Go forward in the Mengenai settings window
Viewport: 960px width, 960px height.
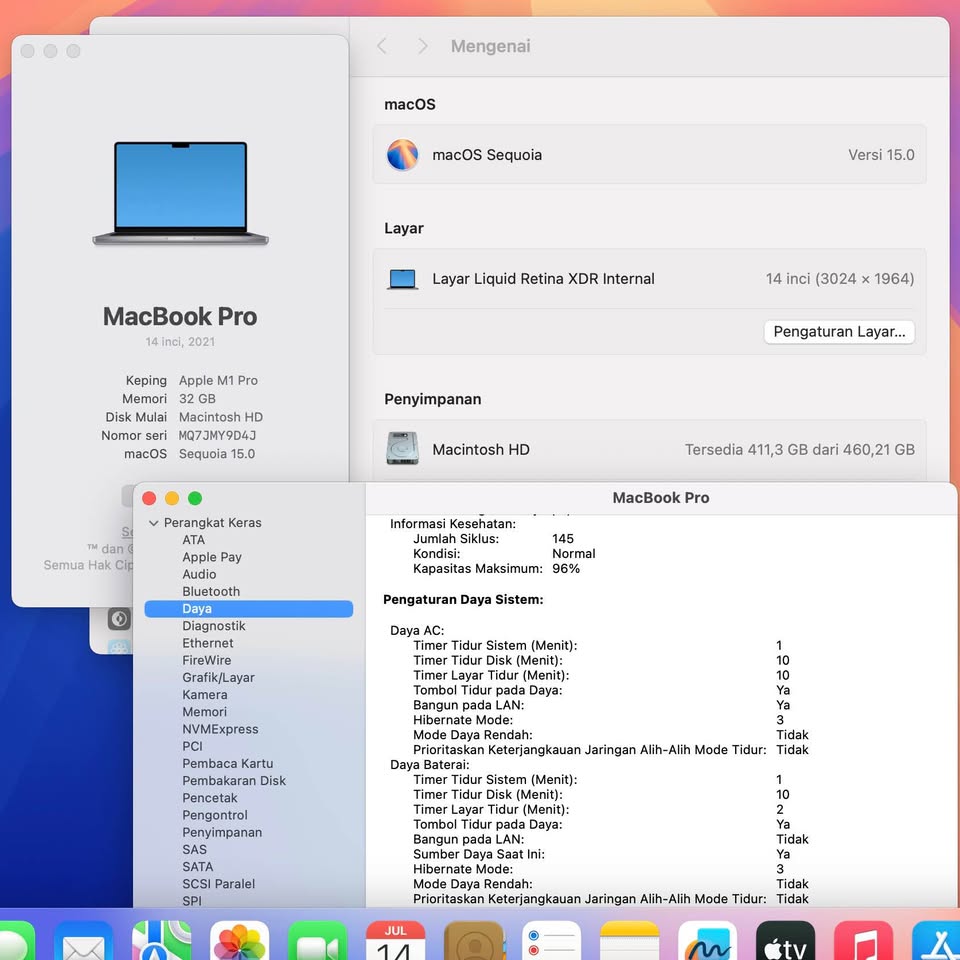tap(422, 46)
